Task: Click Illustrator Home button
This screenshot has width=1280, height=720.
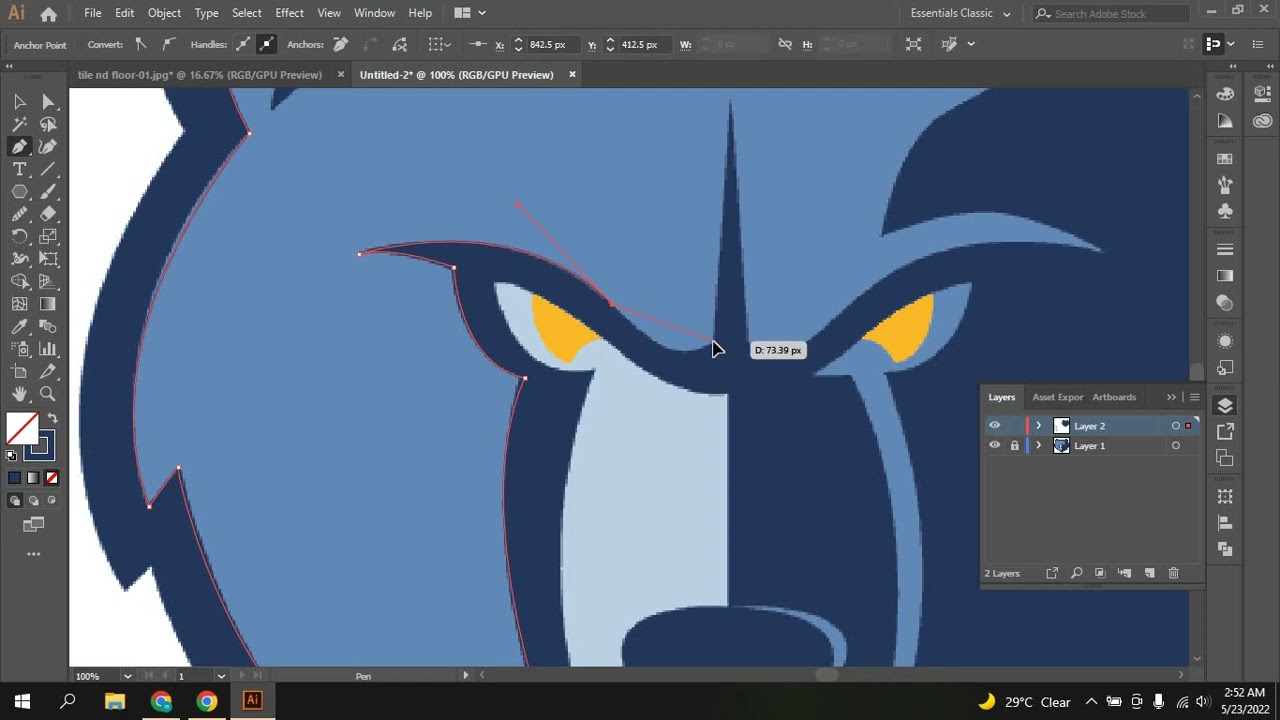Action: point(48,14)
